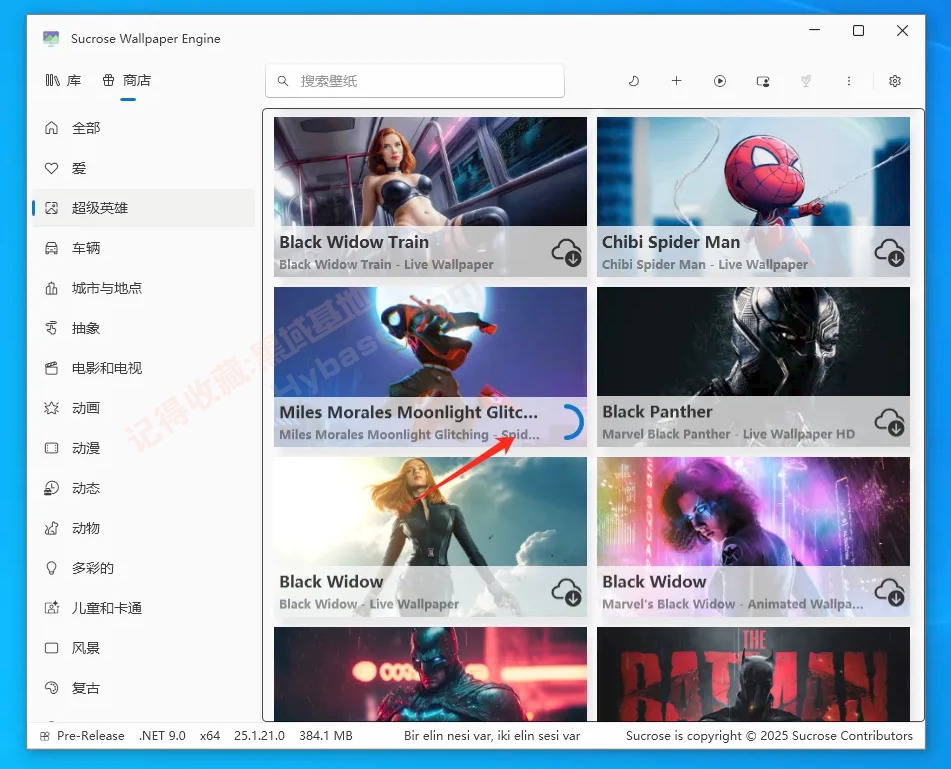The image size is (951, 769).
Task: Open neon Batman wallpaper thumbnail
Action: tap(431, 674)
